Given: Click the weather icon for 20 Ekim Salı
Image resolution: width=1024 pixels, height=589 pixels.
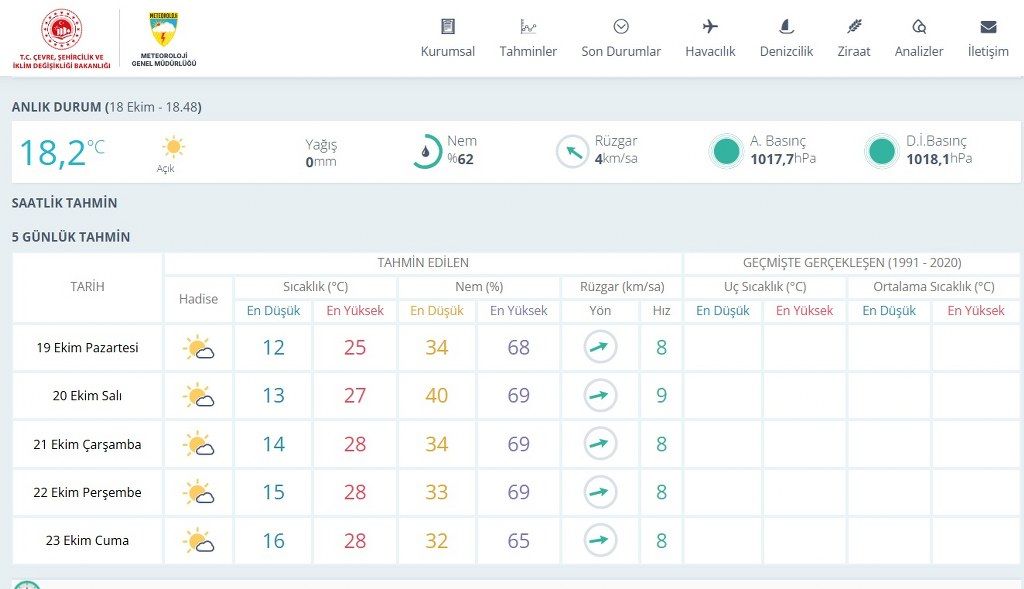Looking at the screenshot, I should [x=199, y=396].
